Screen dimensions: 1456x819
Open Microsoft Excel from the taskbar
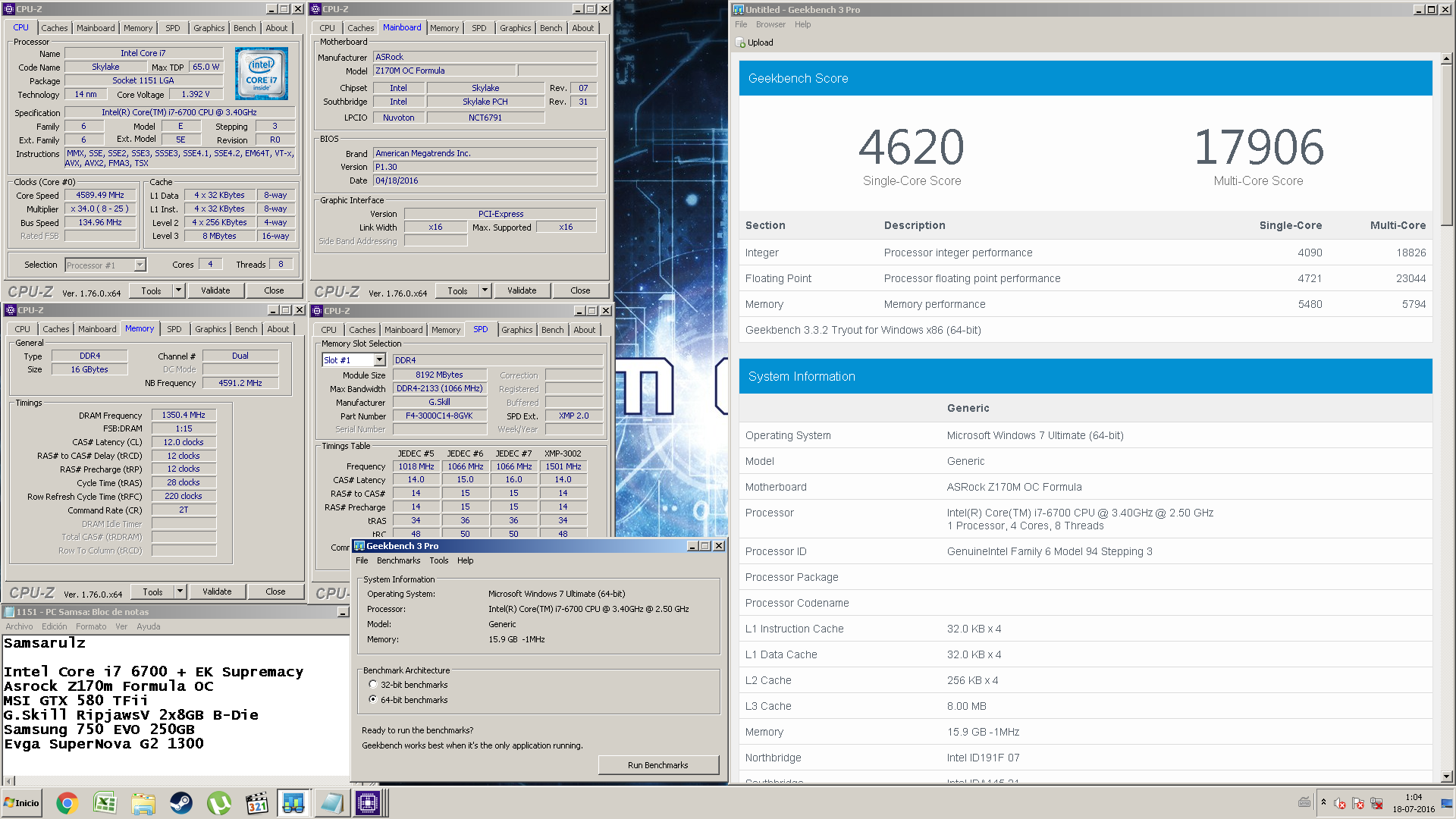tap(105, 803)
